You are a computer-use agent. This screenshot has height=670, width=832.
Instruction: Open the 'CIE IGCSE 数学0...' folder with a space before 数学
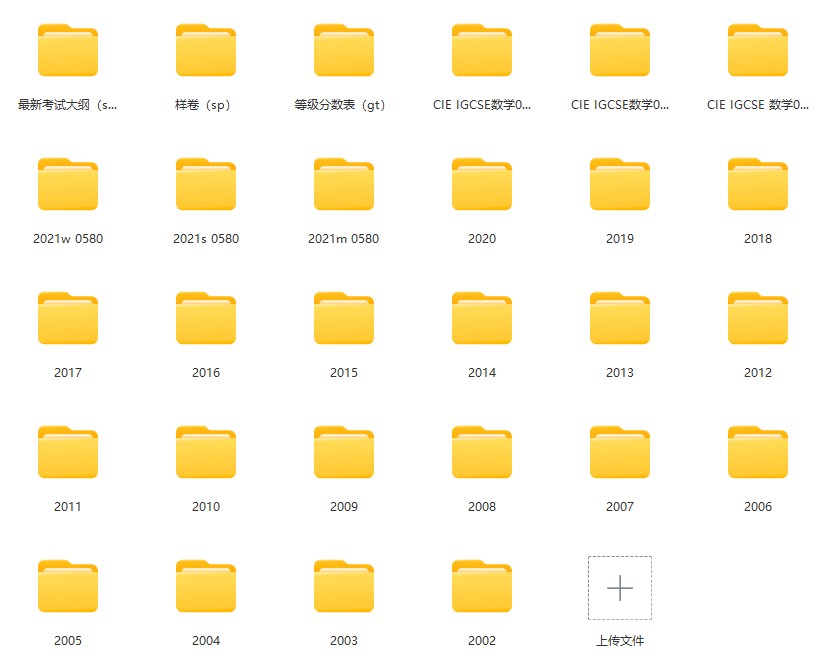tap(758, 50)
